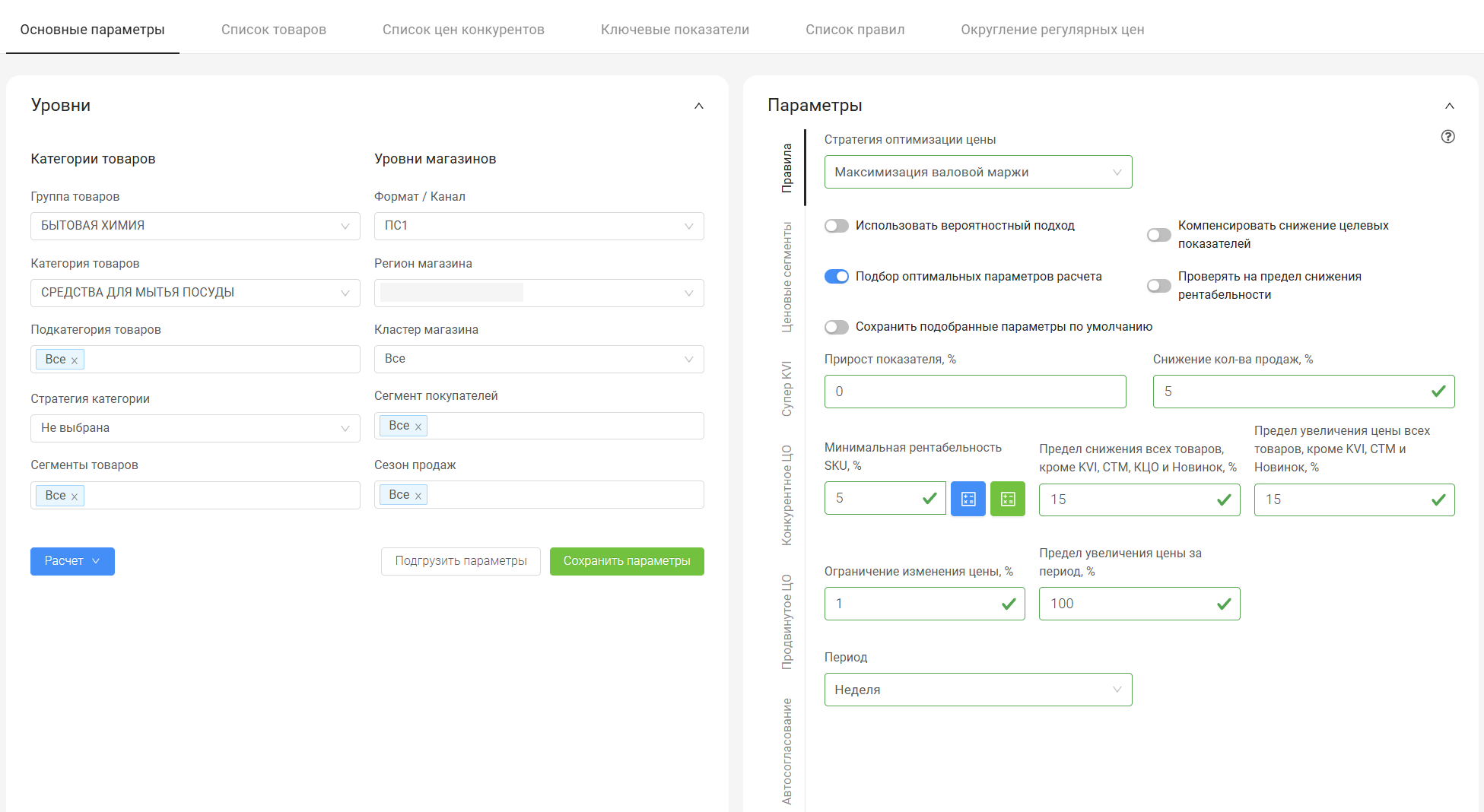Expand the Период dropdown
This screenshot has height=812, width=1484.
[x=977, y=690]
